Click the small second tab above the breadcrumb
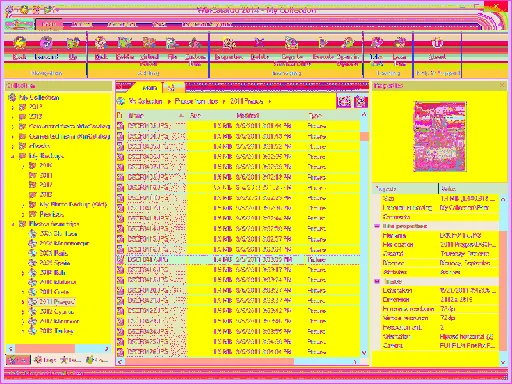Image resolution: width=512 pixels, height=384 pixels. [x=172, y=88]
